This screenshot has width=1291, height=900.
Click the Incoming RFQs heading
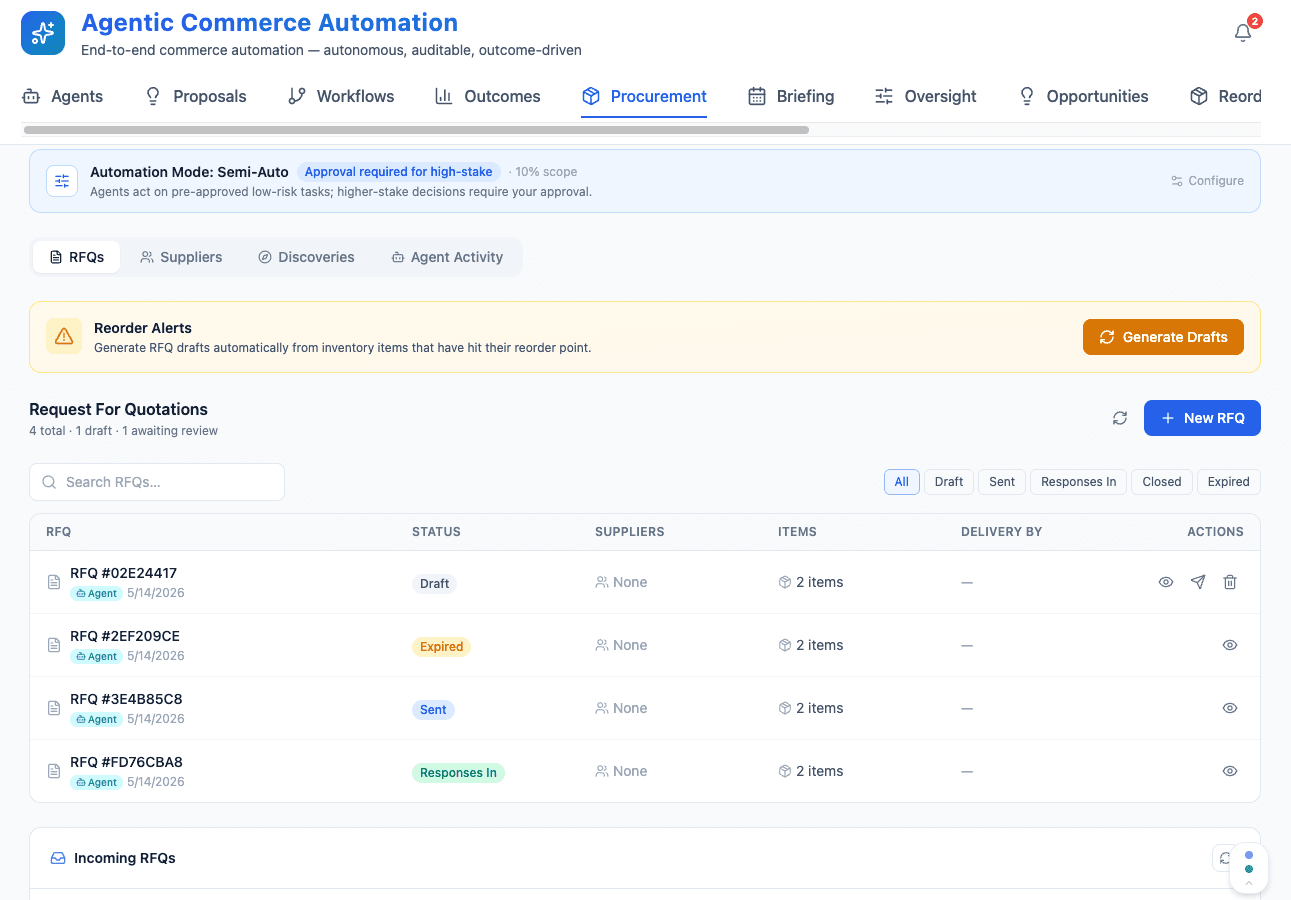click(125, 858)
